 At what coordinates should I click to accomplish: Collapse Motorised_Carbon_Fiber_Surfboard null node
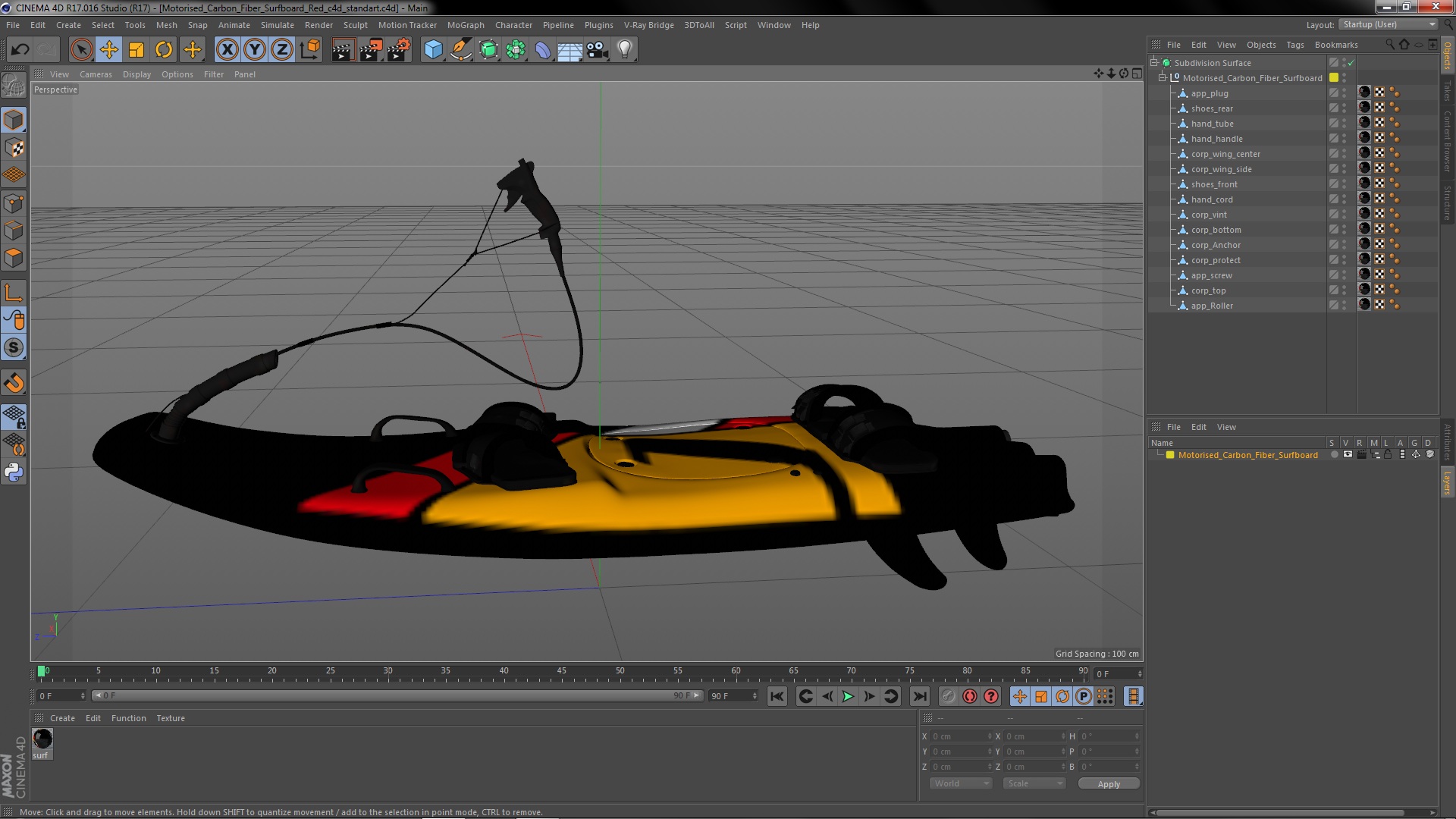click(1162, 78)
